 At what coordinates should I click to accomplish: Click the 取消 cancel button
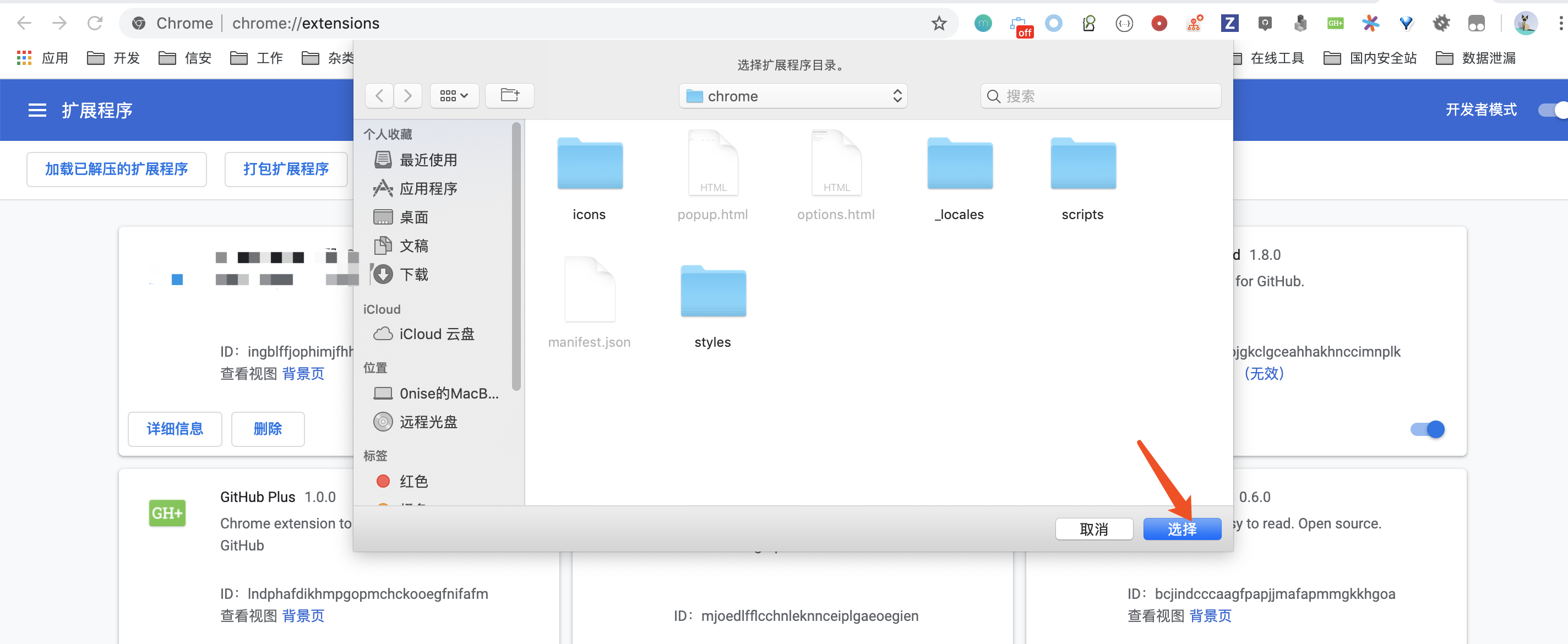(x=1093, y=529)
